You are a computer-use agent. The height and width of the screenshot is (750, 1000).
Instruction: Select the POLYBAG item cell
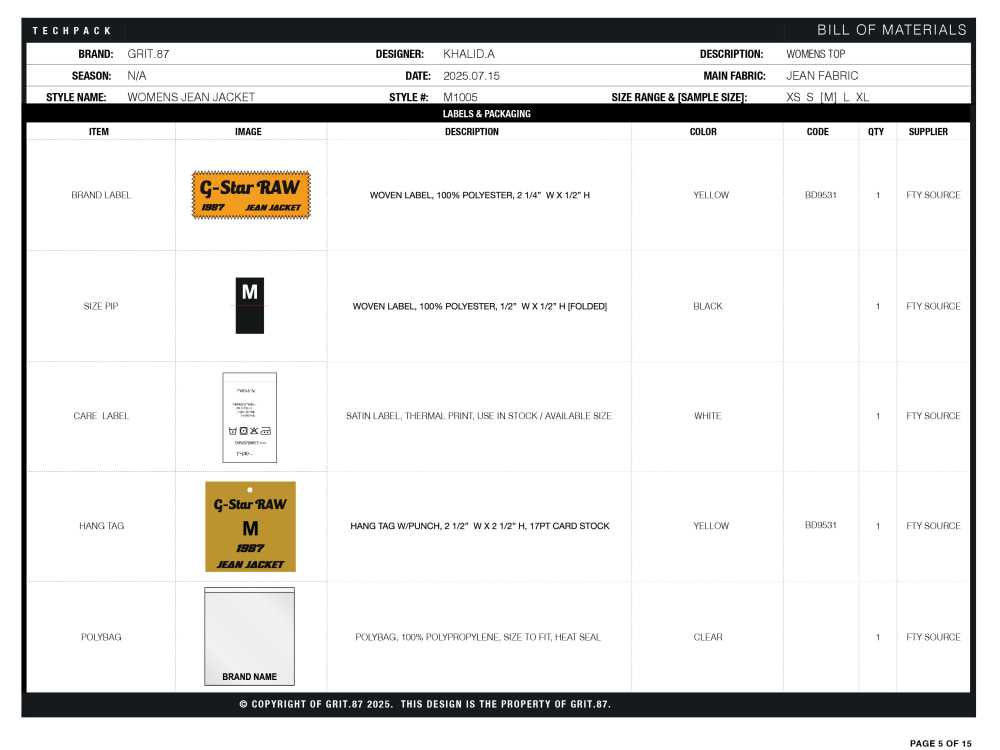pos(101,637)
